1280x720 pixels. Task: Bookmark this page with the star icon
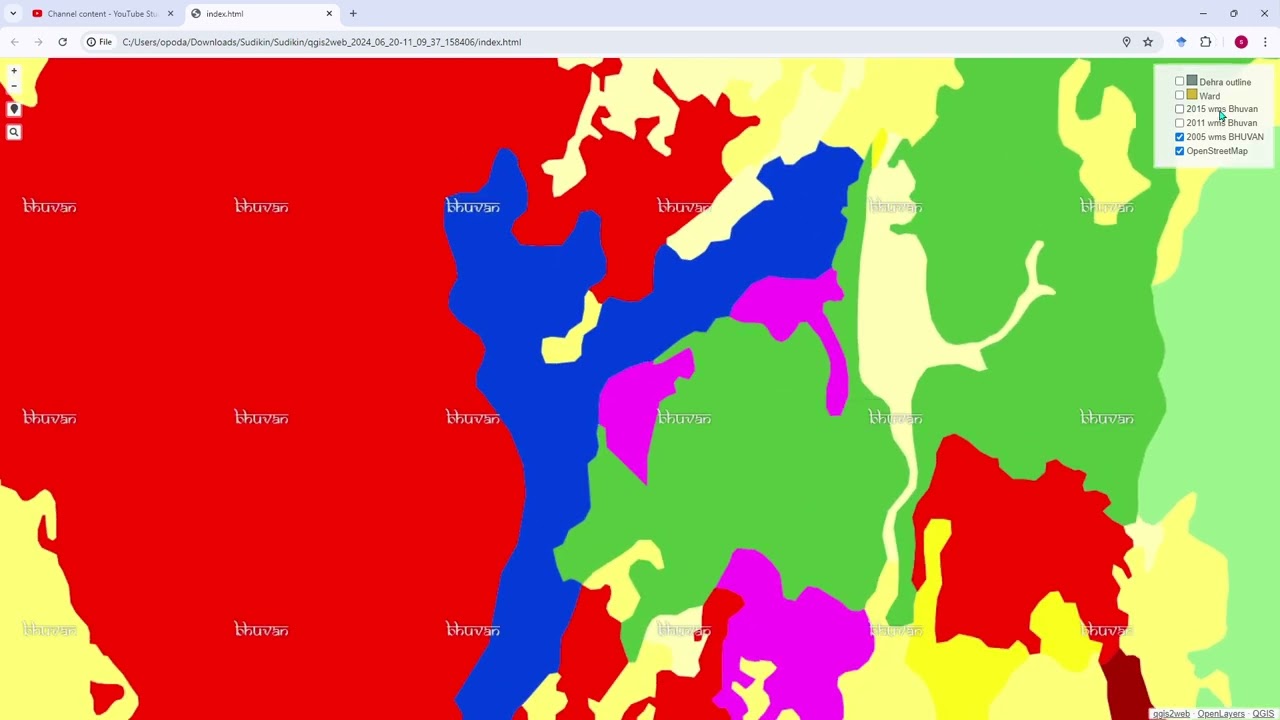pos(1148,42)
